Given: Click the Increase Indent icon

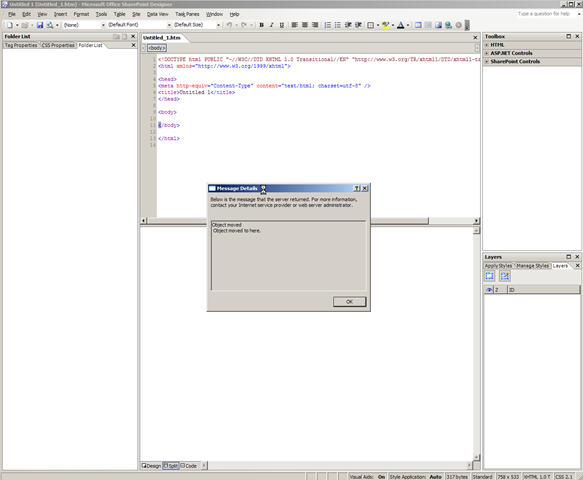Looking at the screenshot, I should coord(358,25).
